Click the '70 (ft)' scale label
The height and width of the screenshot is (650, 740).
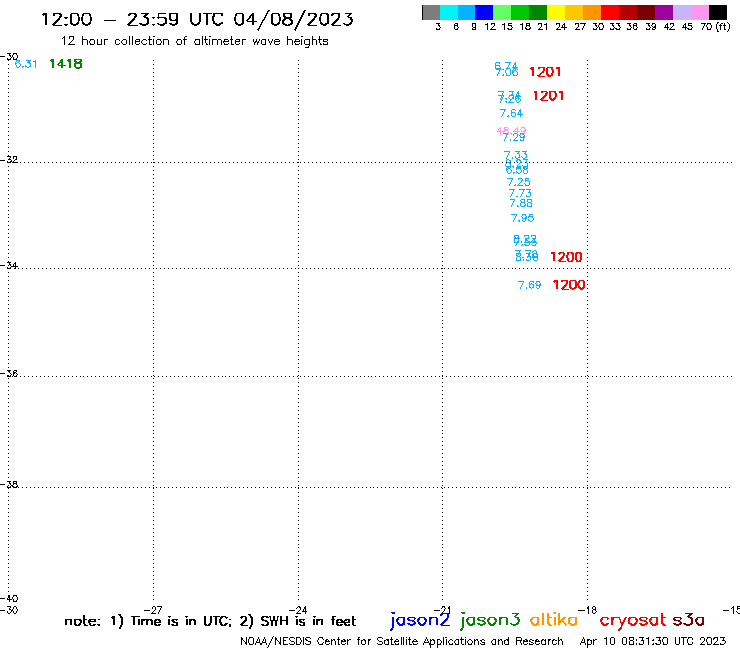click(x=715, y=27)
